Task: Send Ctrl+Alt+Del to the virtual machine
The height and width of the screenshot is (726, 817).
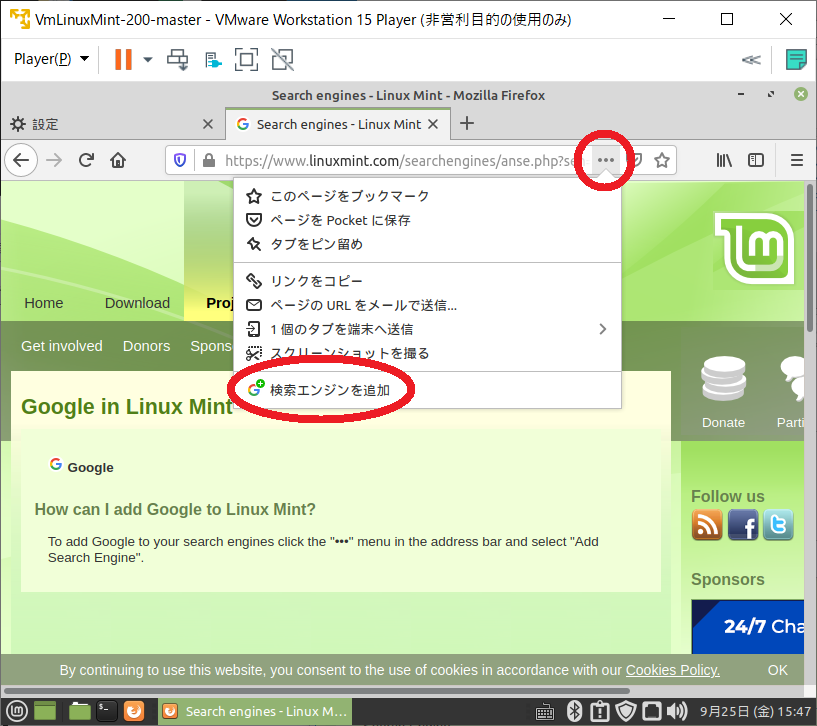Action: (x=177, y=59)
